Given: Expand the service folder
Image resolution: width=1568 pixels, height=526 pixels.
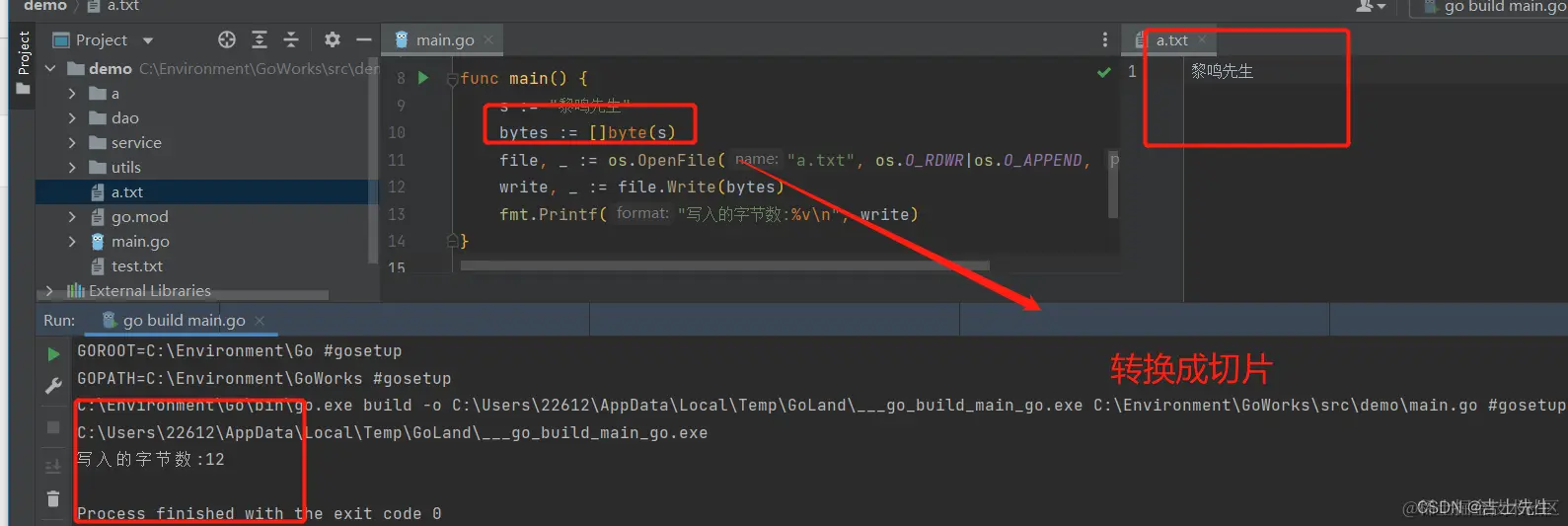Looking at the screenshot, I should [72, 143].
